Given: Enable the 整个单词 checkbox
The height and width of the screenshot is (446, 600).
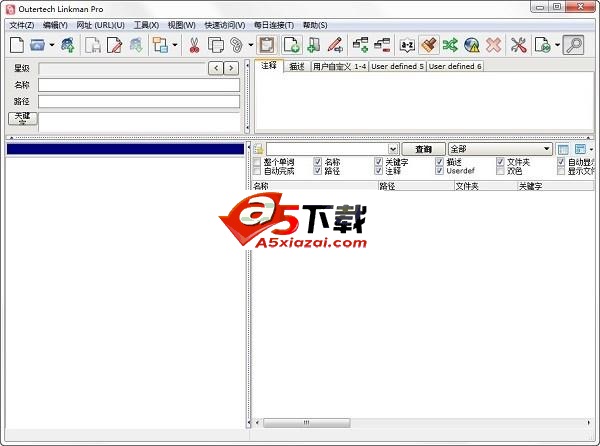Looking at the screenshot, I should coord(257,162).
